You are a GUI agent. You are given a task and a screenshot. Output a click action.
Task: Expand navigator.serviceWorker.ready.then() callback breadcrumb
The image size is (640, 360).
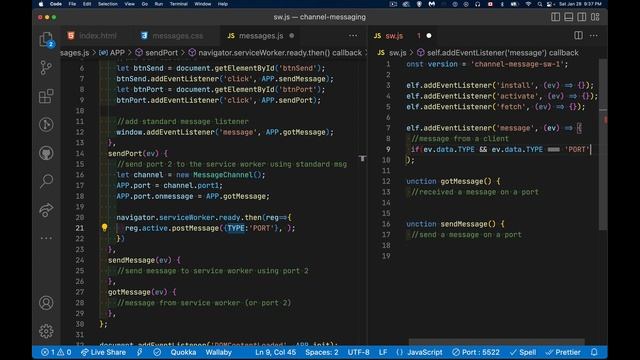click(276, 53)
